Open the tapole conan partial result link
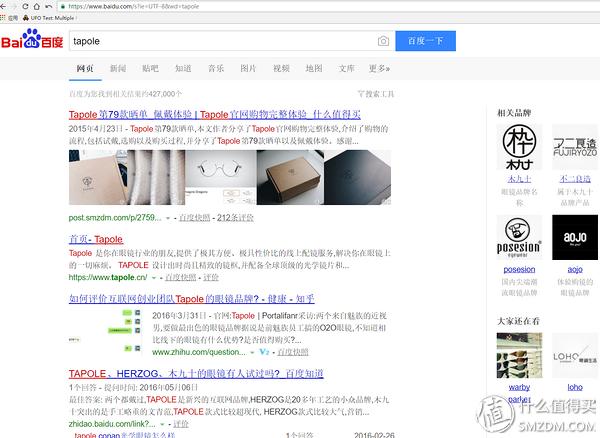Screen dimensions: 600x438 pos(125,435)
